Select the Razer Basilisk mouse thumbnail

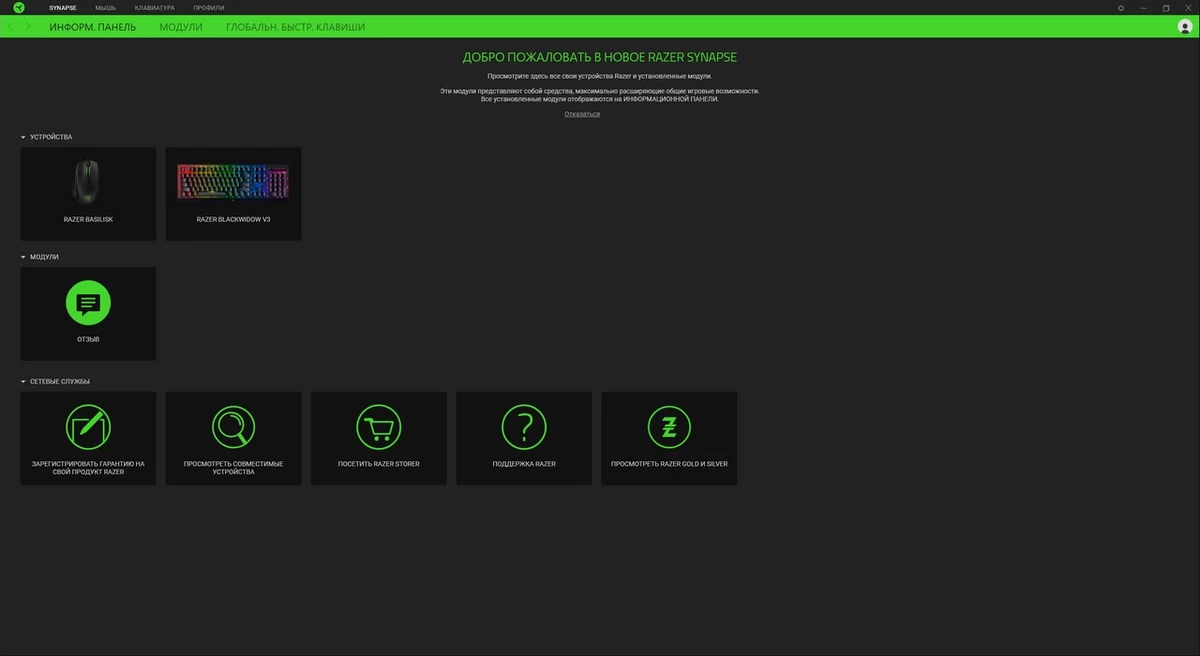coord(88,183)
